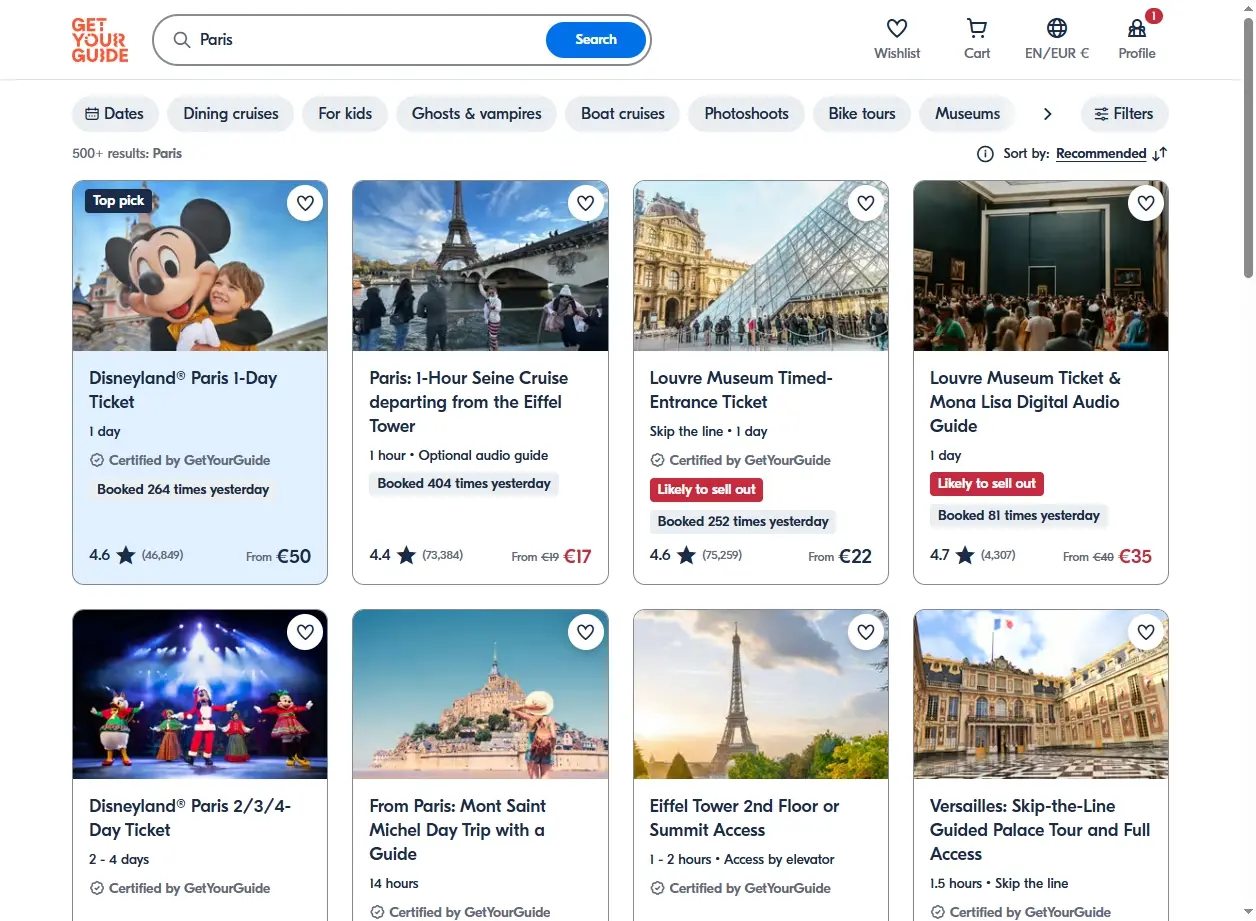The image size is (1256, 921).
Task: Click the star rating on Mona Lisa Audio Guide card
Action: click(x=965, y=555)
